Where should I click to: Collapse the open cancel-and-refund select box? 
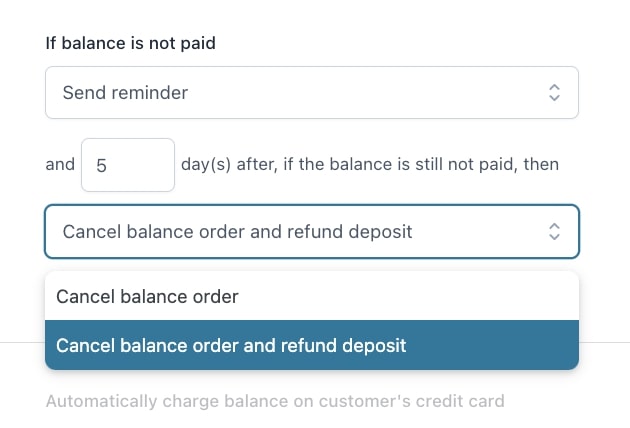tap(311, 232)
